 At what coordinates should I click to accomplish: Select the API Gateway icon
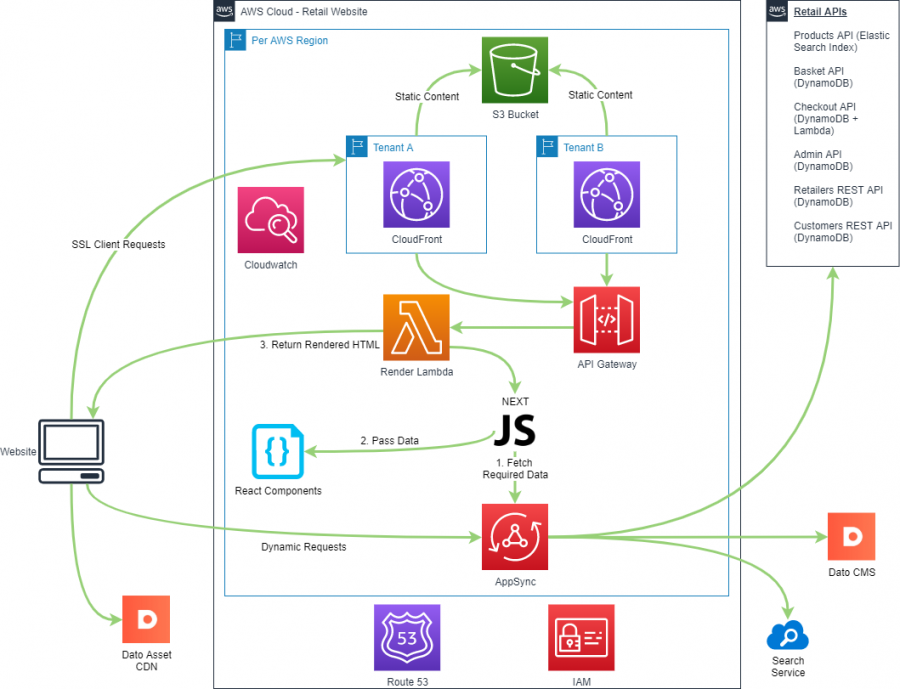606,320
